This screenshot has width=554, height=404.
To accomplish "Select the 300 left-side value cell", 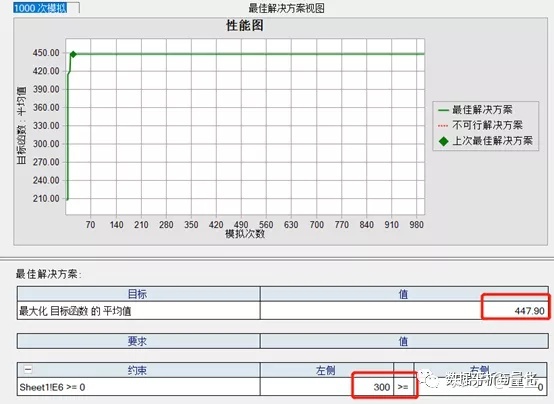I will click(326, 387).
